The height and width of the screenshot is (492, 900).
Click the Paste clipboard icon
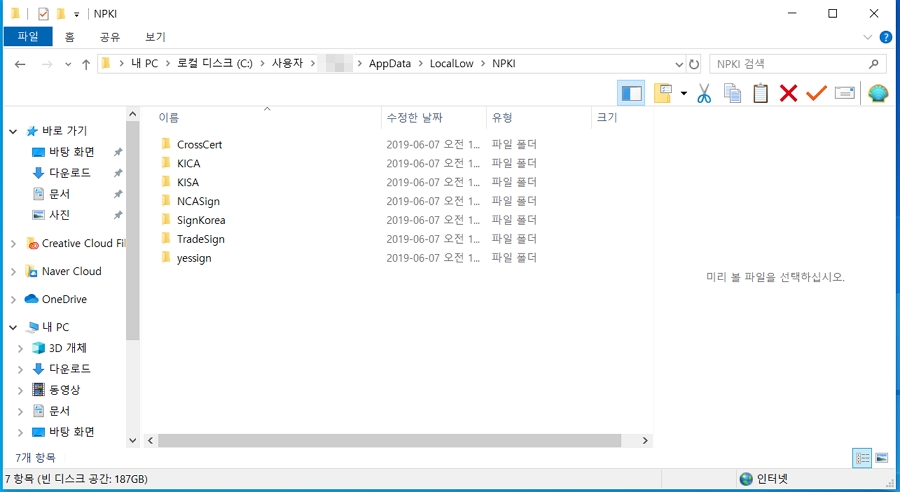point(761,93)
